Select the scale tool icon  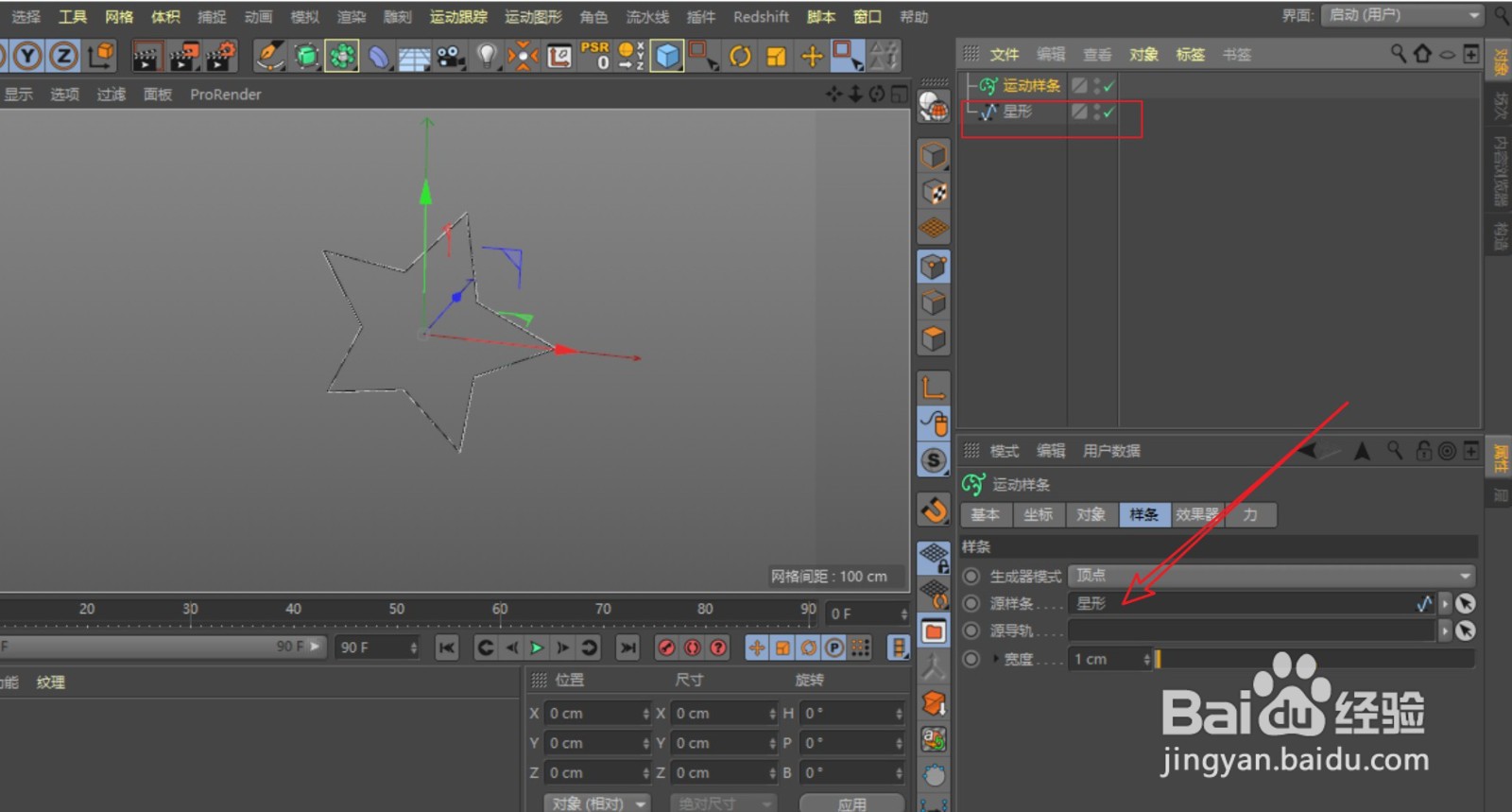776,57
